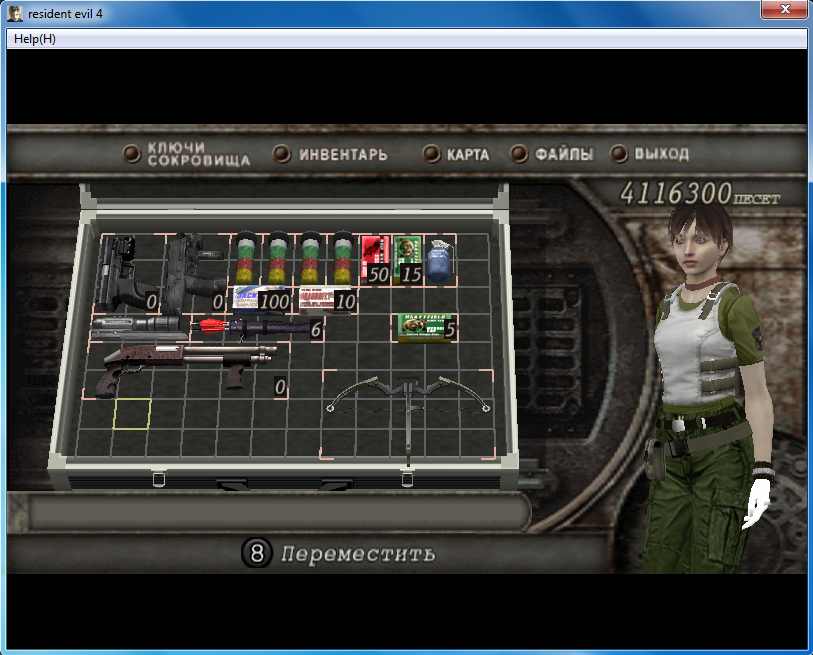Open the Инвентарь tab
This screenshot has width=813, height=655.
[x=330, y=154]
